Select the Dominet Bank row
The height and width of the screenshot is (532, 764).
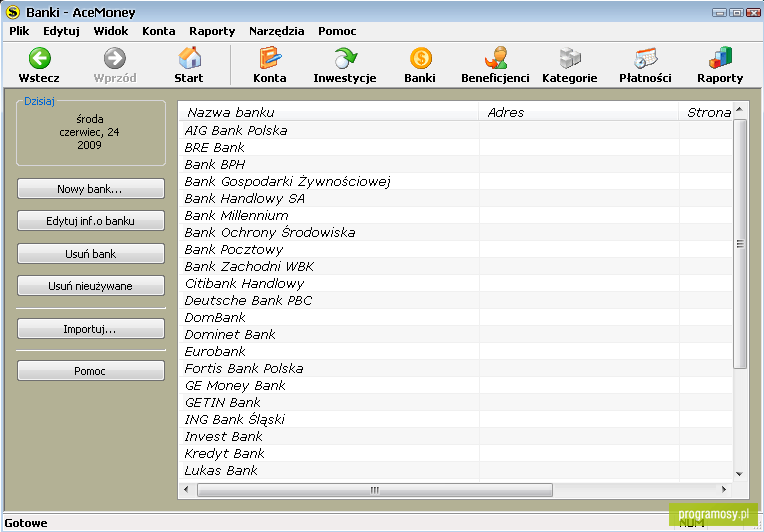pos(456,335)
